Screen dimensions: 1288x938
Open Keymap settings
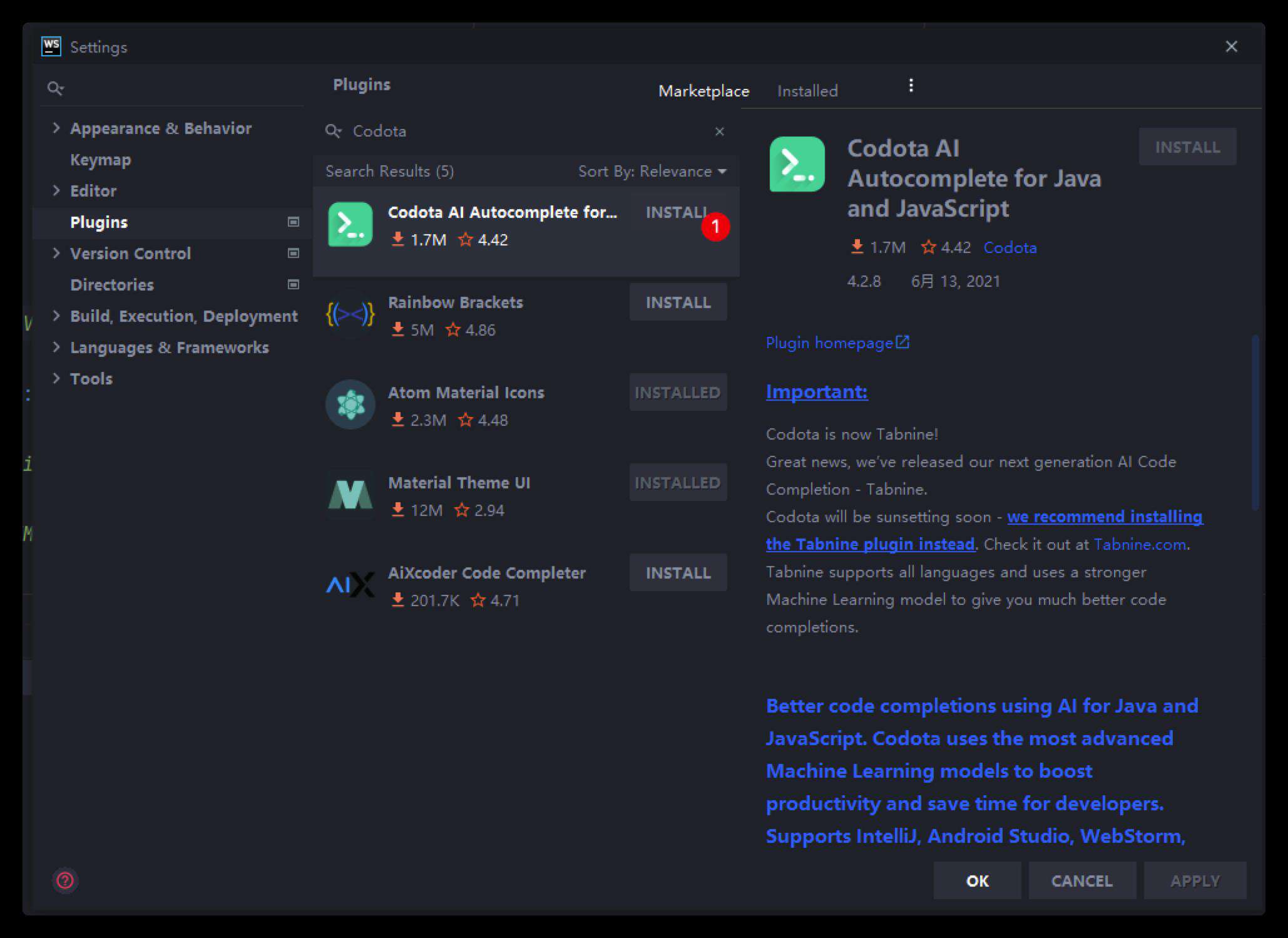(x=100, y=159)
